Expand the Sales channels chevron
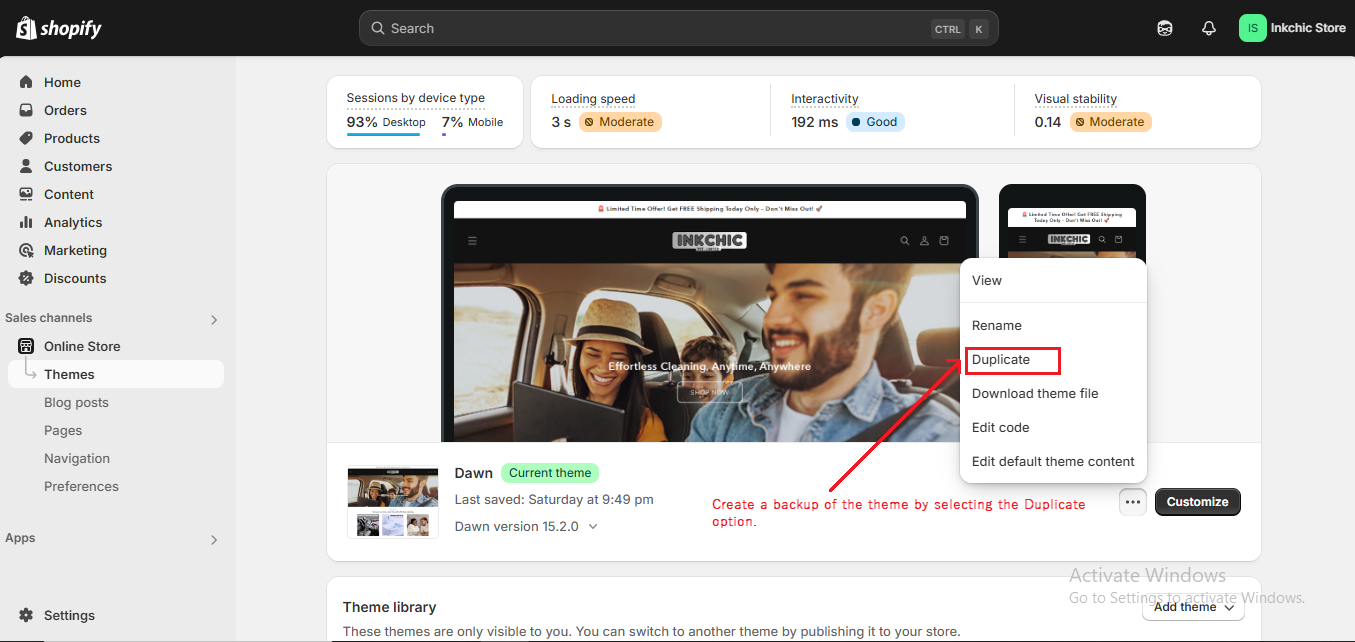The image size is (1355, 642). click(x=213, y=320)
